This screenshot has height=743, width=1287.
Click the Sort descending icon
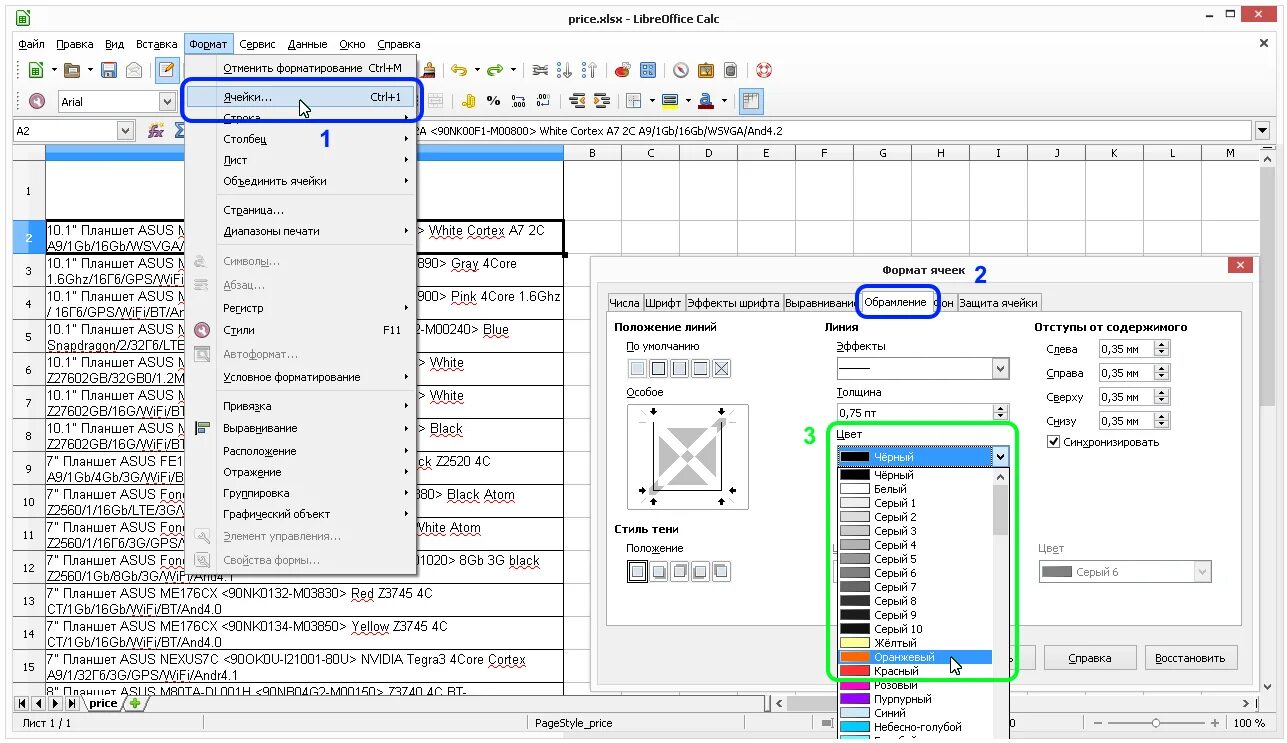[589, 70]
